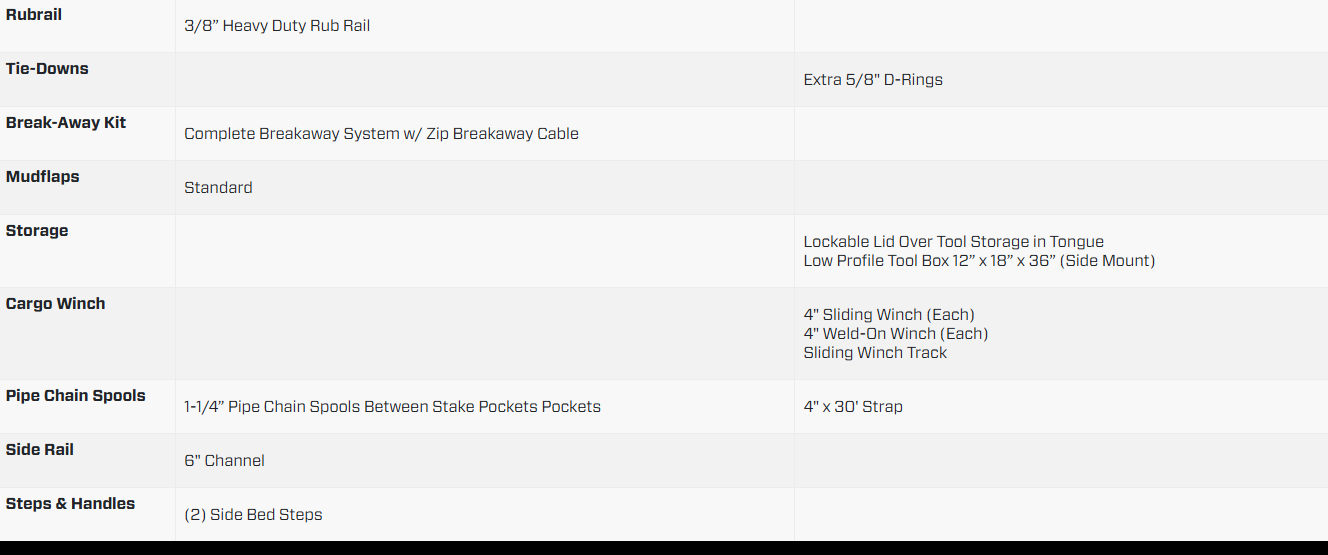The image size is (1328, 555).
Task: Click the Break-Away Kit label
Action: 66,123
